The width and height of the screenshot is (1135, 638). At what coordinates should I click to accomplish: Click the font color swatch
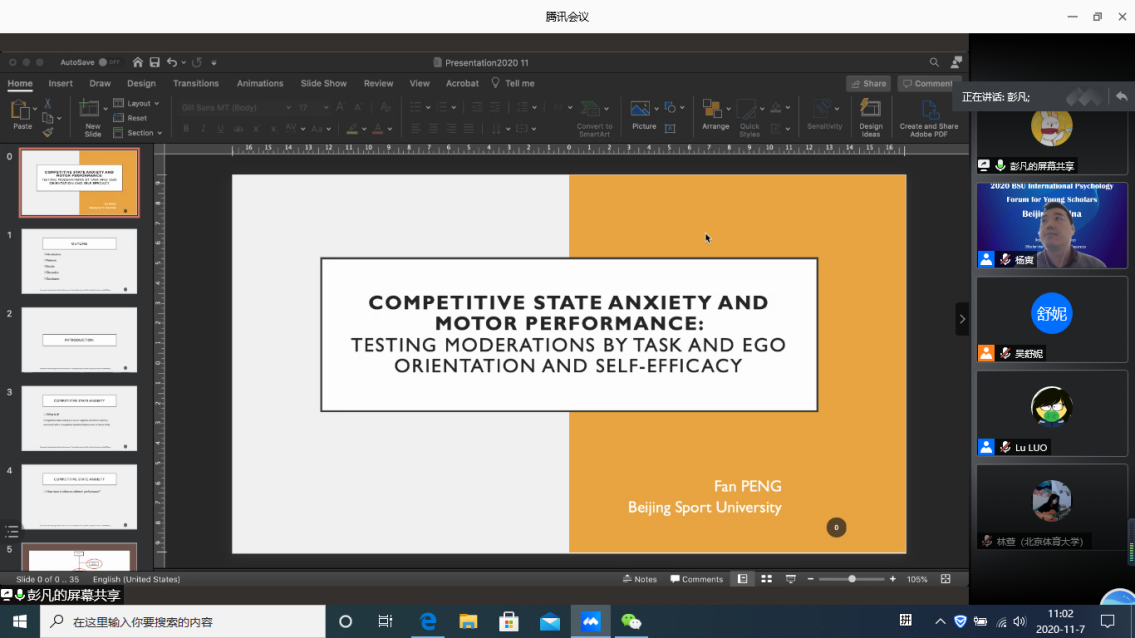pos(377,129)
